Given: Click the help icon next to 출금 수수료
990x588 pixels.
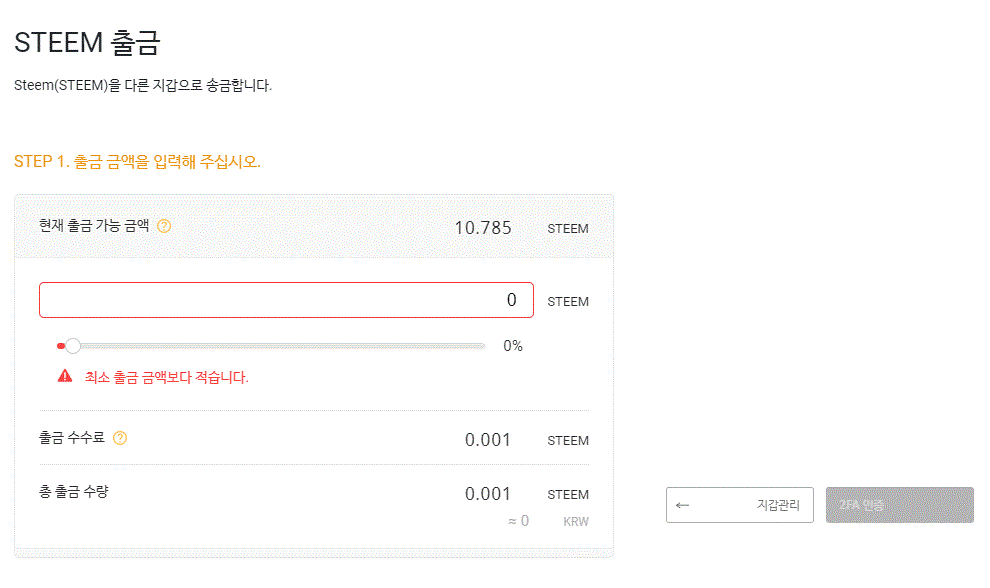Looking at the screenshot, I should (x=120, y=438).
